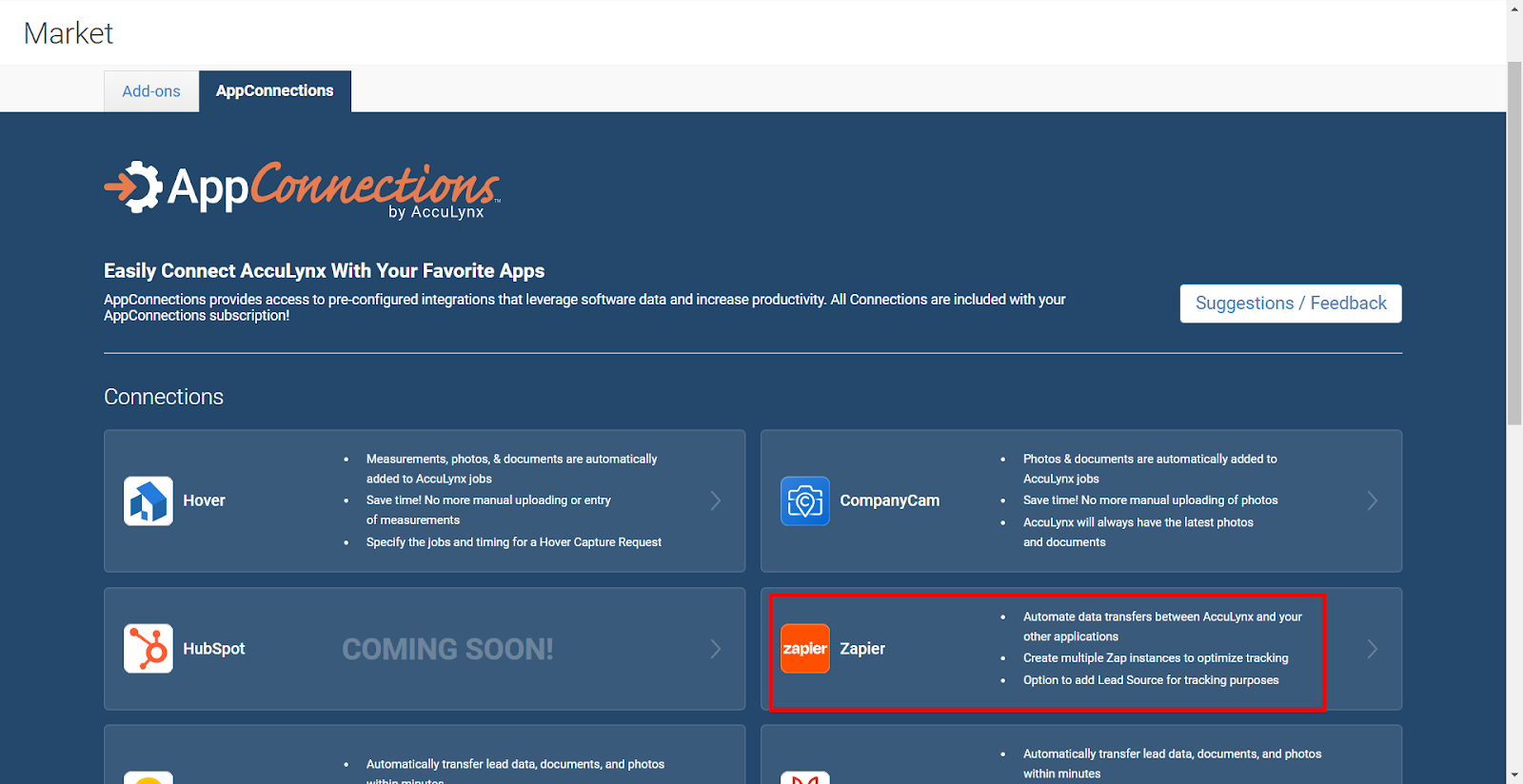Click the CompanyCam camera icon
The width and height of the screenshot is (1523, 784).
click(805, 500)
